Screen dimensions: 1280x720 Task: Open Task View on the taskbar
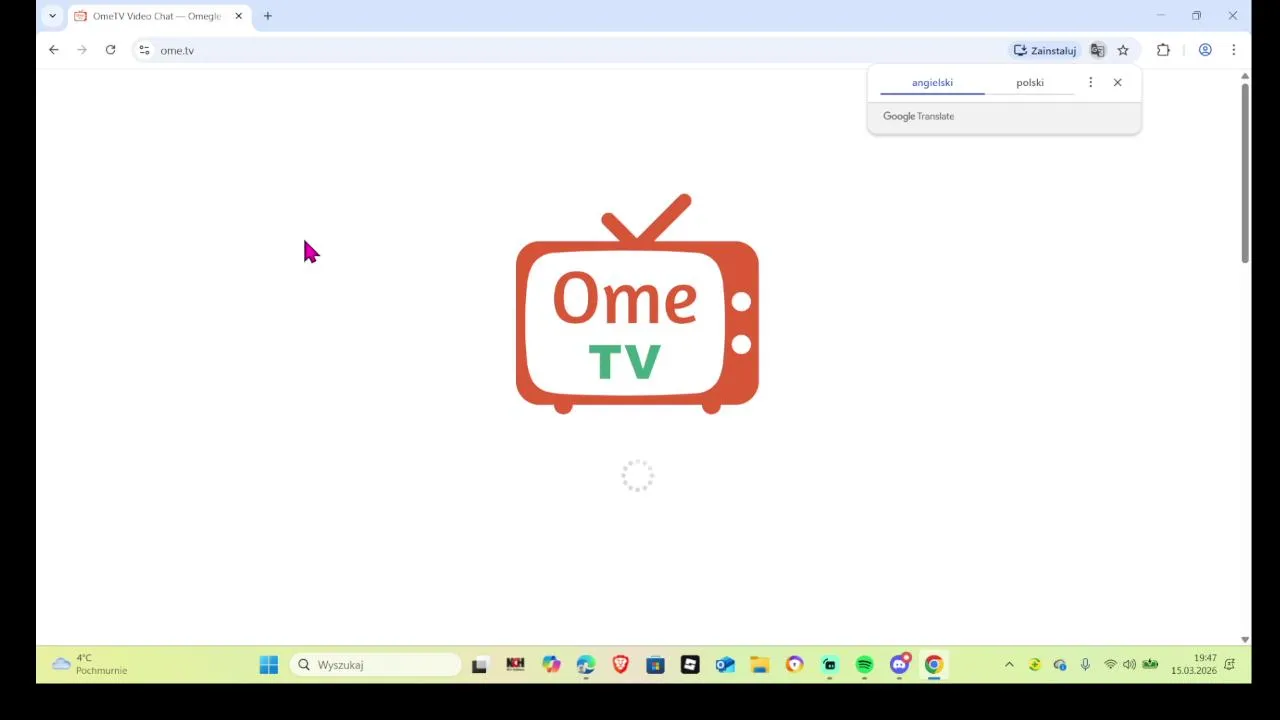(480, 665)
